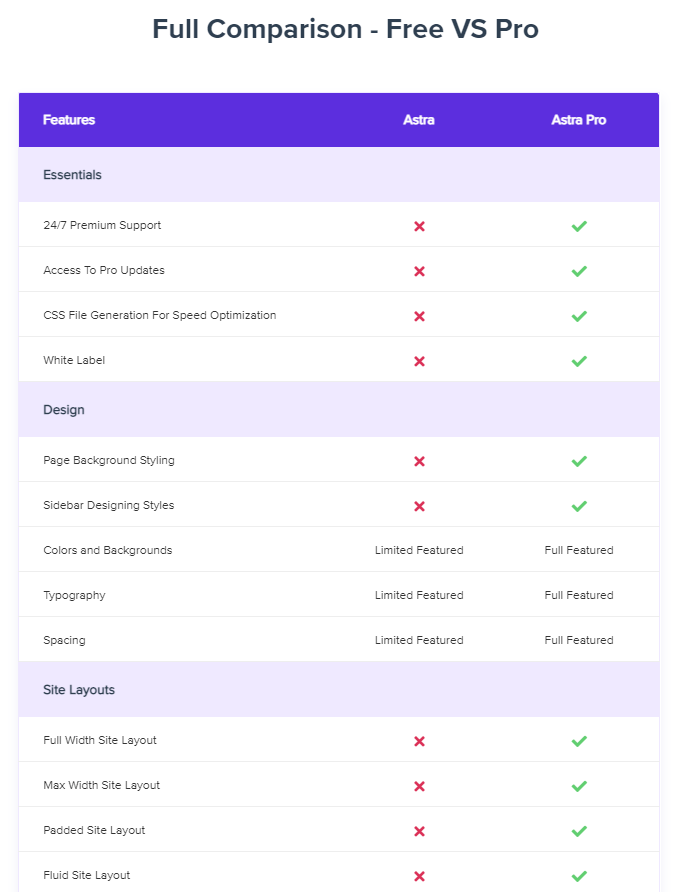Click red cross for Full Width Site Layout
Image resolution: width=680 pixels, height=892 pixels.
419,741
